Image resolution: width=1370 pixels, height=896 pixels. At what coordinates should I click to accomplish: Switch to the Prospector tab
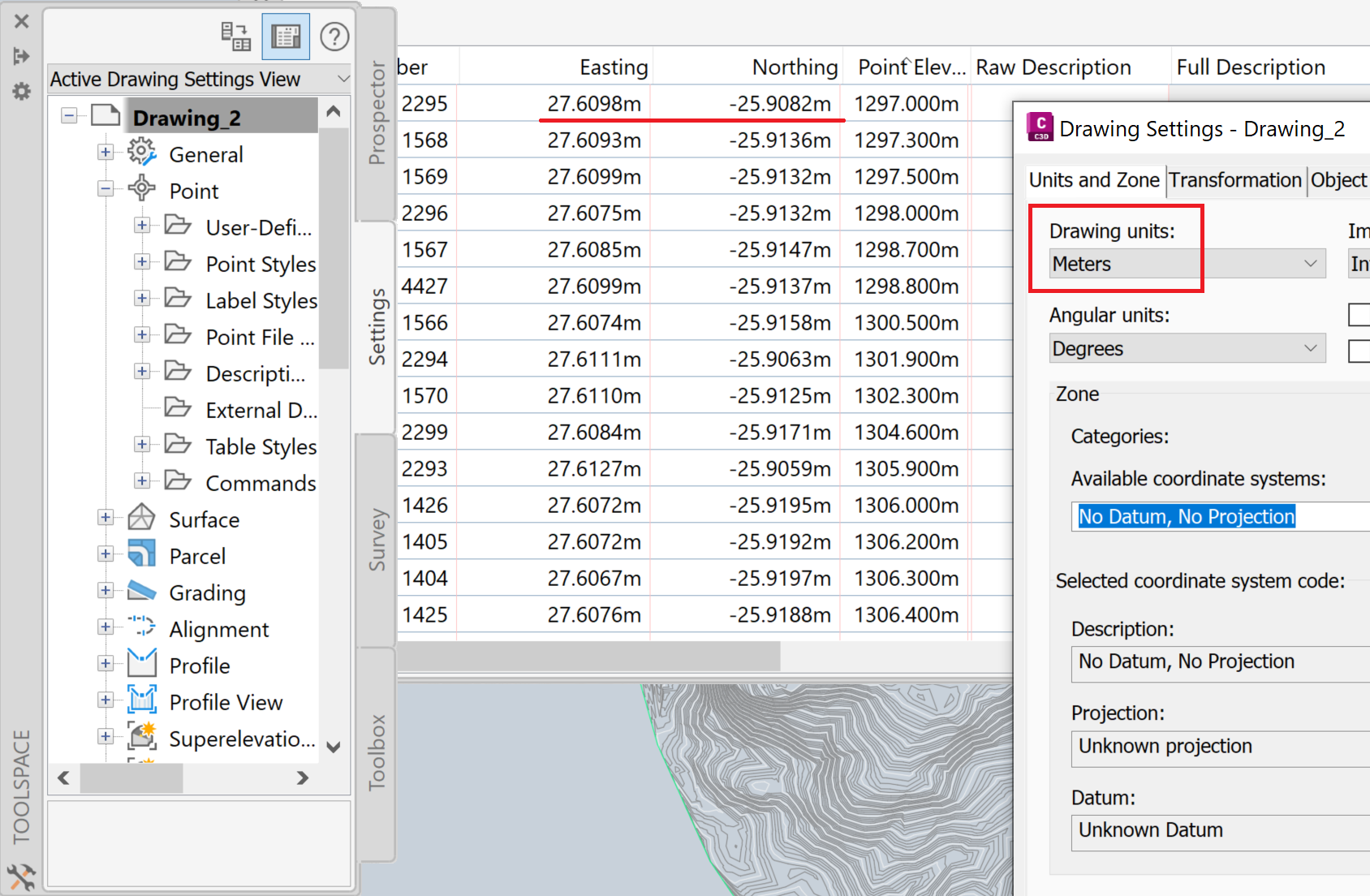(376, 114)
